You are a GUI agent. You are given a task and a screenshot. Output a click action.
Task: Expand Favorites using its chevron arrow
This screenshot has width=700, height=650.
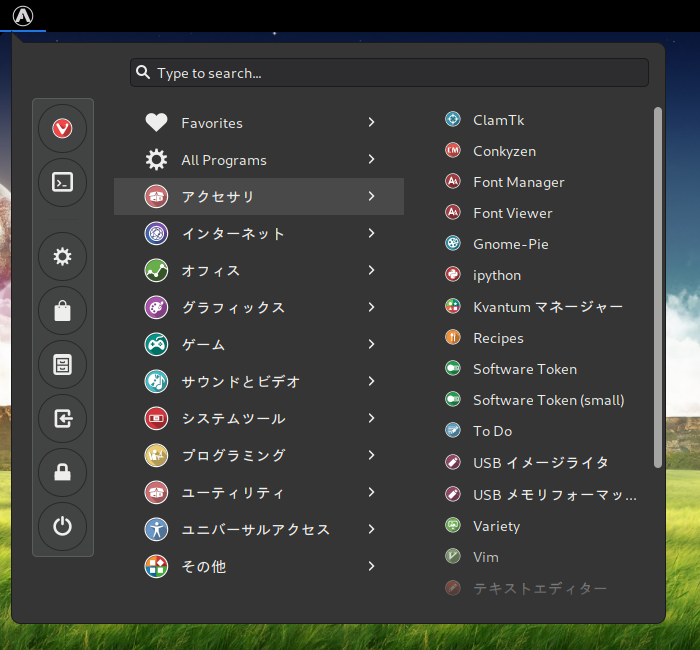click(371, 122)
